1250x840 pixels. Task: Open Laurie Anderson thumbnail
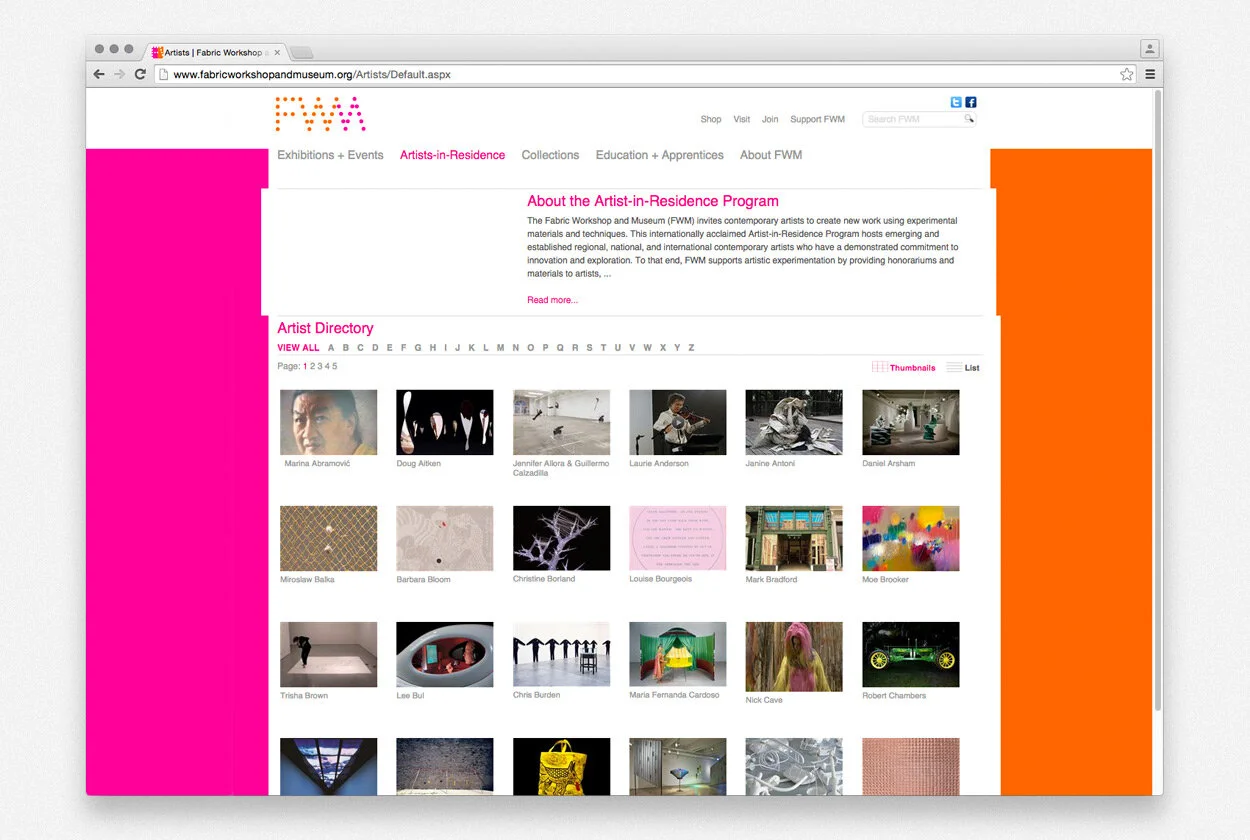click(x=678, y=422)
